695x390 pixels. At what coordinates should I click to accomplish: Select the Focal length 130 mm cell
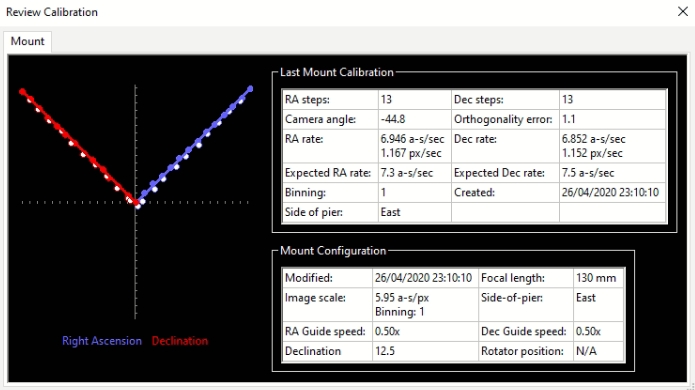[x=598, y=278]
